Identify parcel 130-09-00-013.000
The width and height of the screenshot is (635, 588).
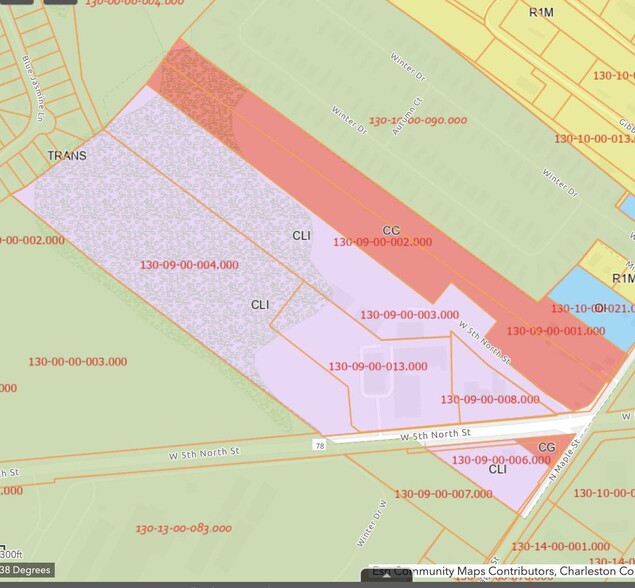[377, 366]
